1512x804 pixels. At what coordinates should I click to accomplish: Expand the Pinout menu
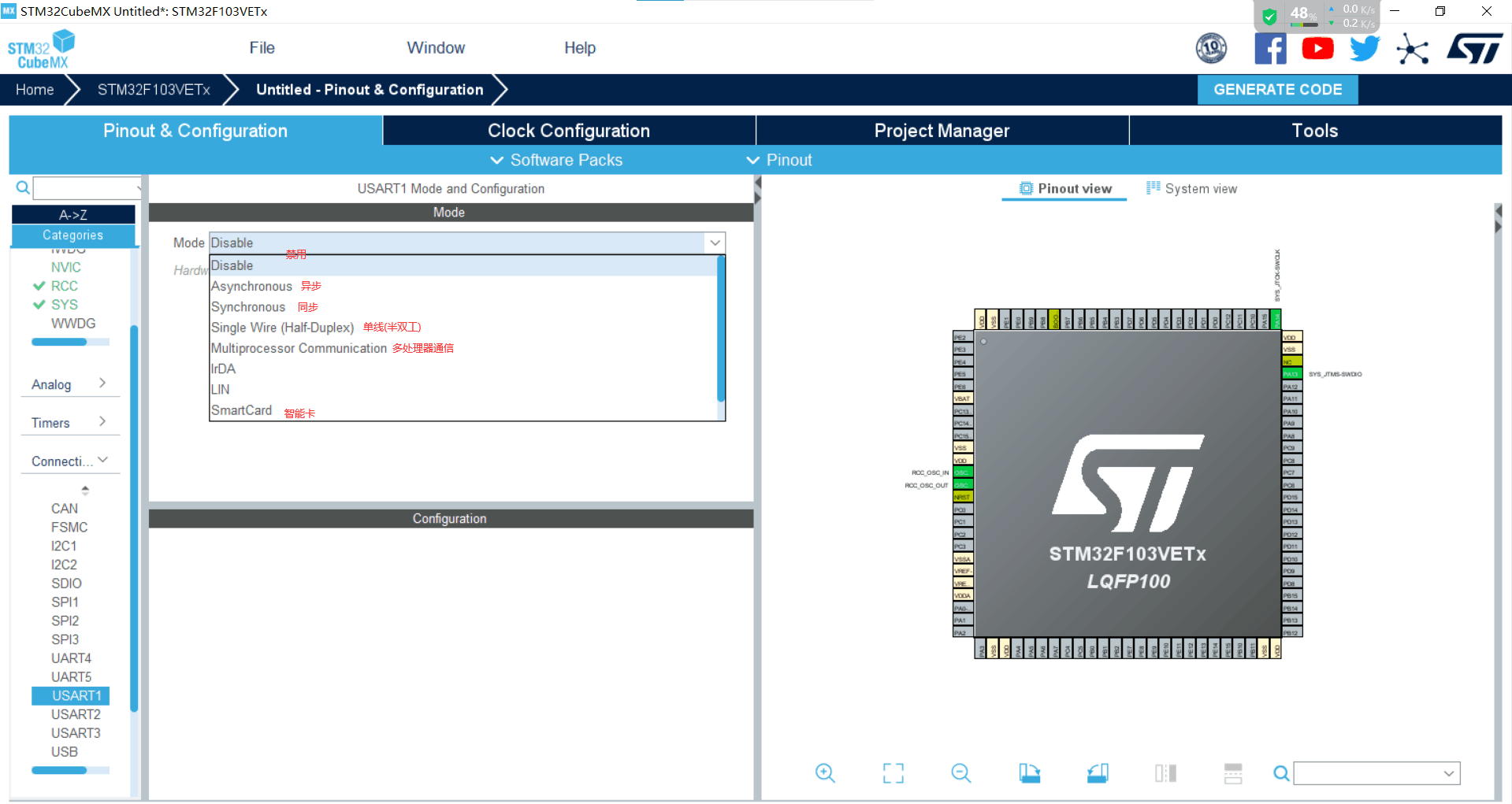click(x=778, y=160)
